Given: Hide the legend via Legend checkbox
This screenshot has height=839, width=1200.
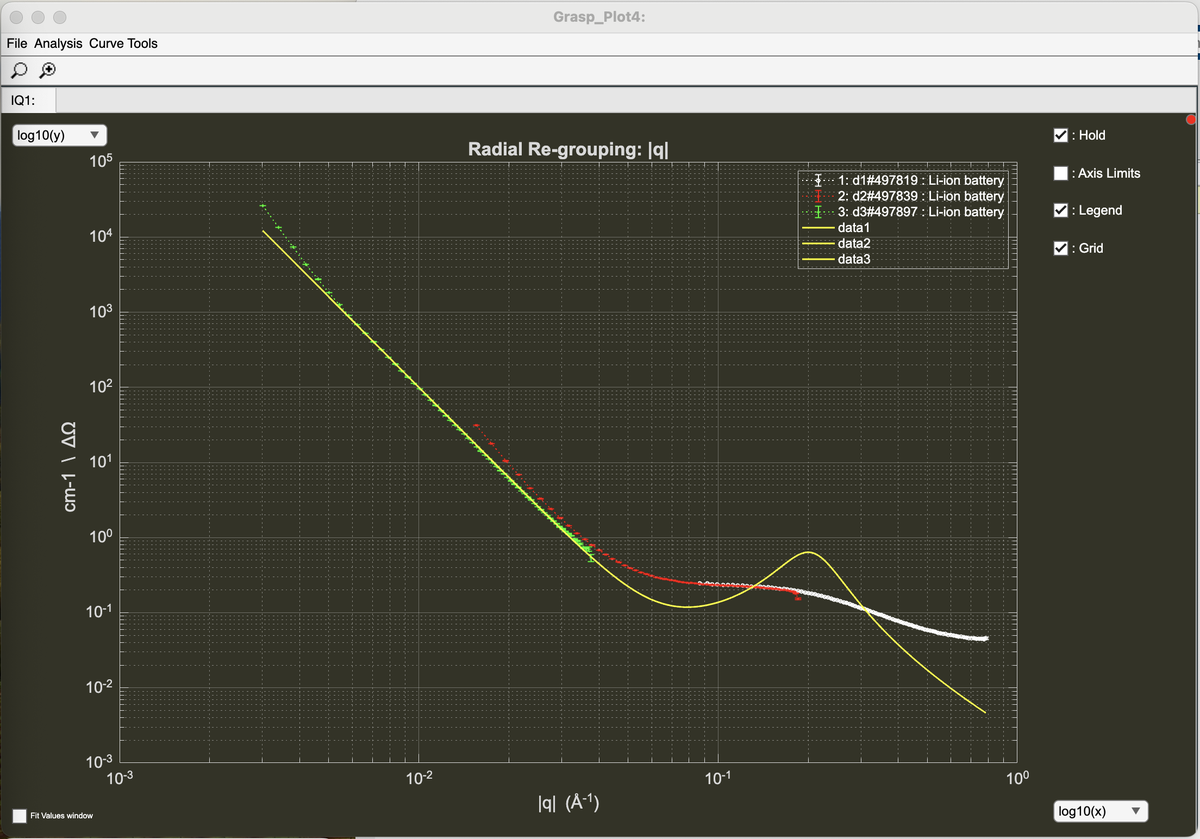Looking at the screenshot, I should click(x=1061, y=210).
